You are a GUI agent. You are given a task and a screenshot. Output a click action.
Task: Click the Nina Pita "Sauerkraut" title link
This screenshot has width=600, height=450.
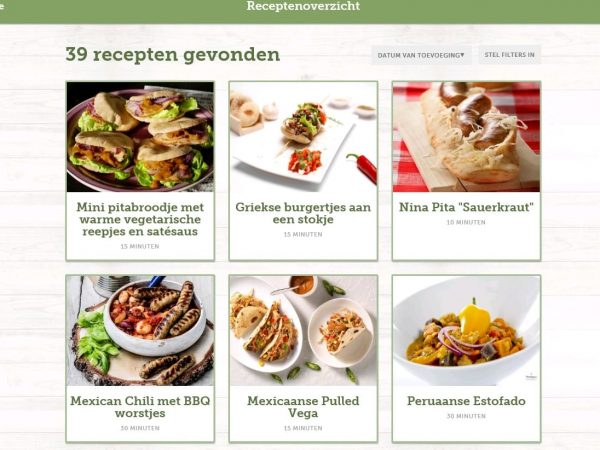[x=466, y=207]
